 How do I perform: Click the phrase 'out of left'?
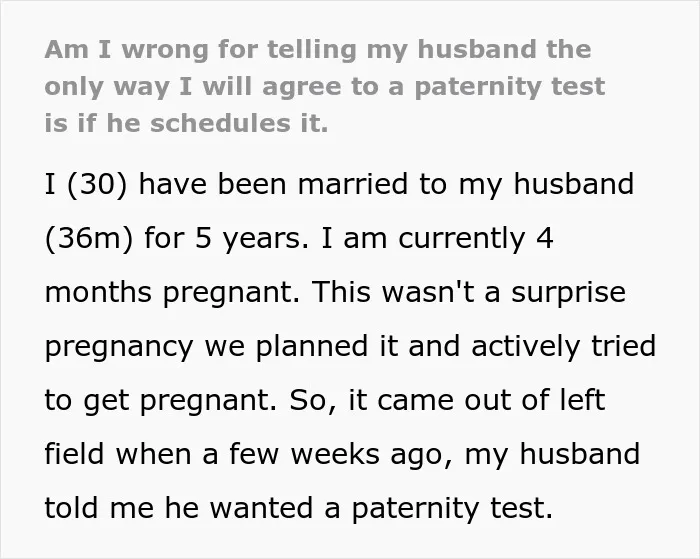click(534, 399)
